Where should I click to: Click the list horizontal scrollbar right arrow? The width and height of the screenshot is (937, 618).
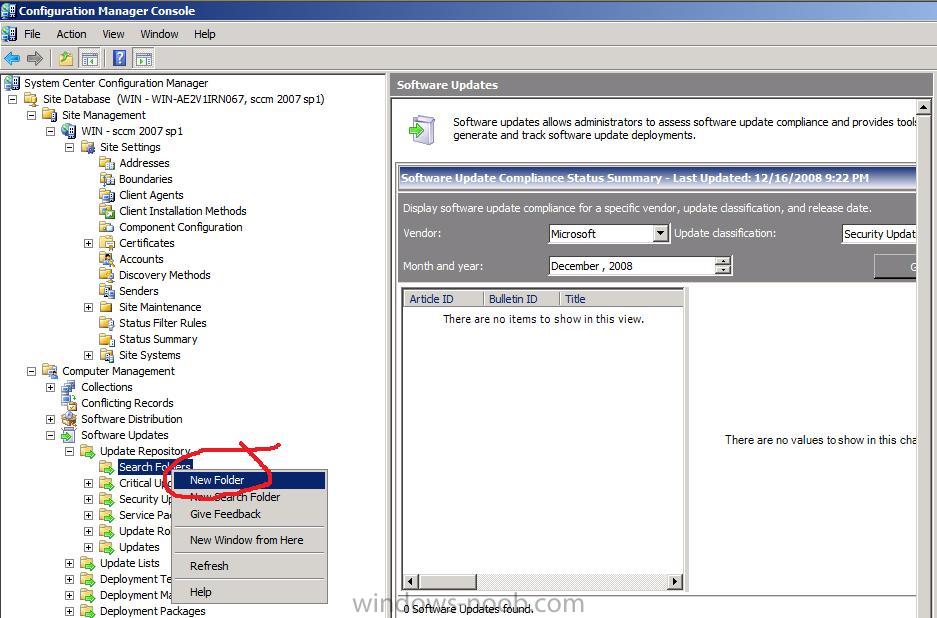[x=675, y=581]
